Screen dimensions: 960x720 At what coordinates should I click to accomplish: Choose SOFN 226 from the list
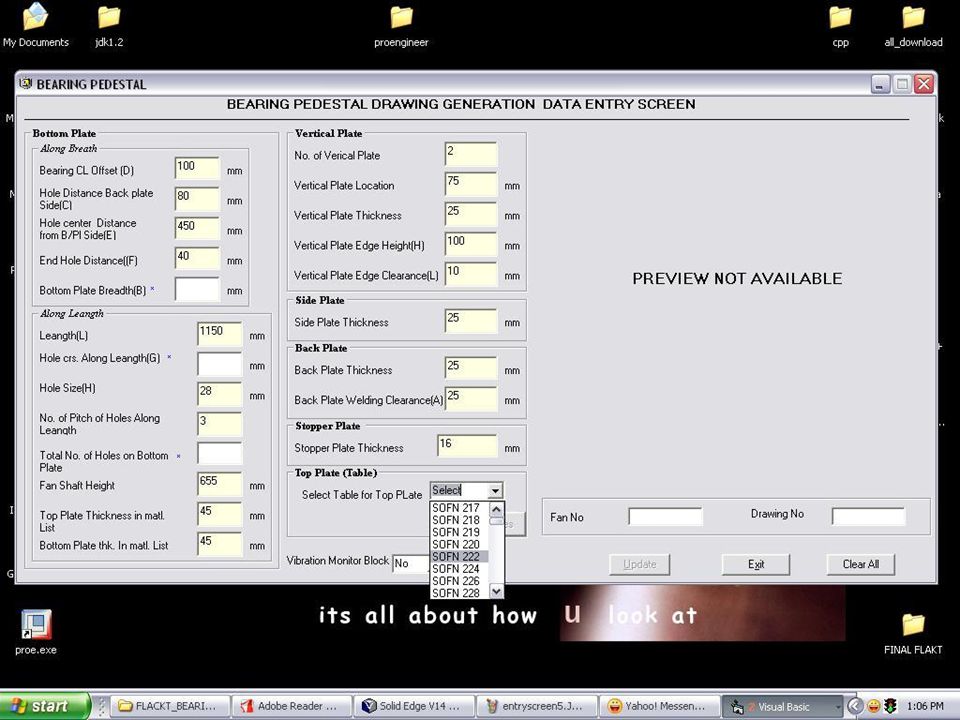[459, 581]
